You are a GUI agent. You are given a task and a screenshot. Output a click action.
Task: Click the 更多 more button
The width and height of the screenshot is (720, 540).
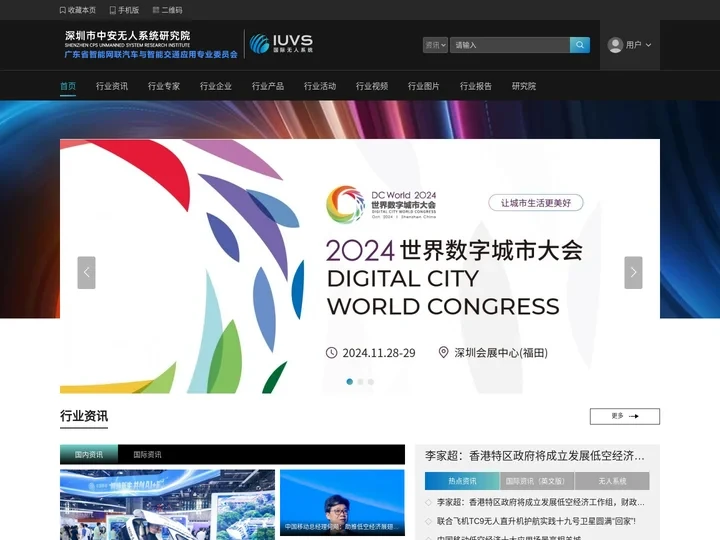(624, 416)
